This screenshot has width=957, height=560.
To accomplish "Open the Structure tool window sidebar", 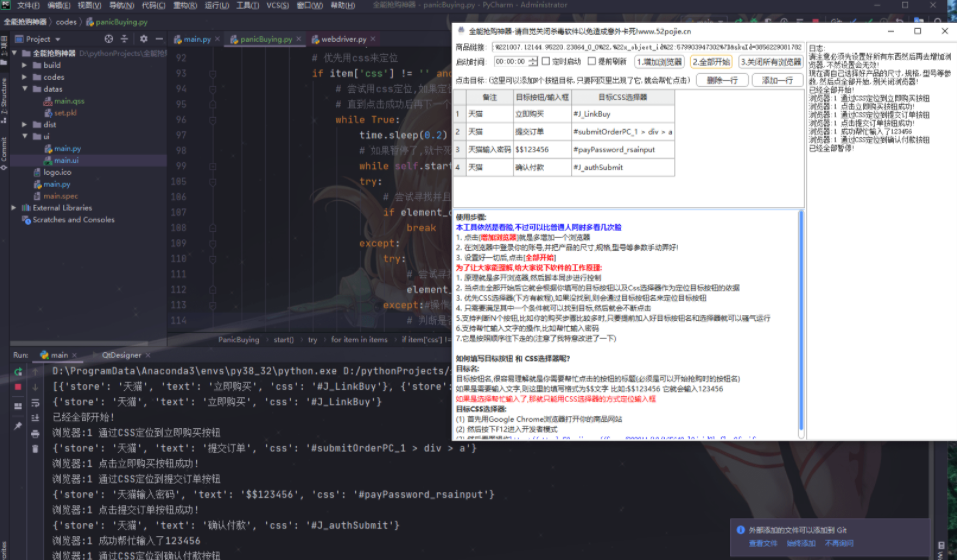I will point(4,101).
